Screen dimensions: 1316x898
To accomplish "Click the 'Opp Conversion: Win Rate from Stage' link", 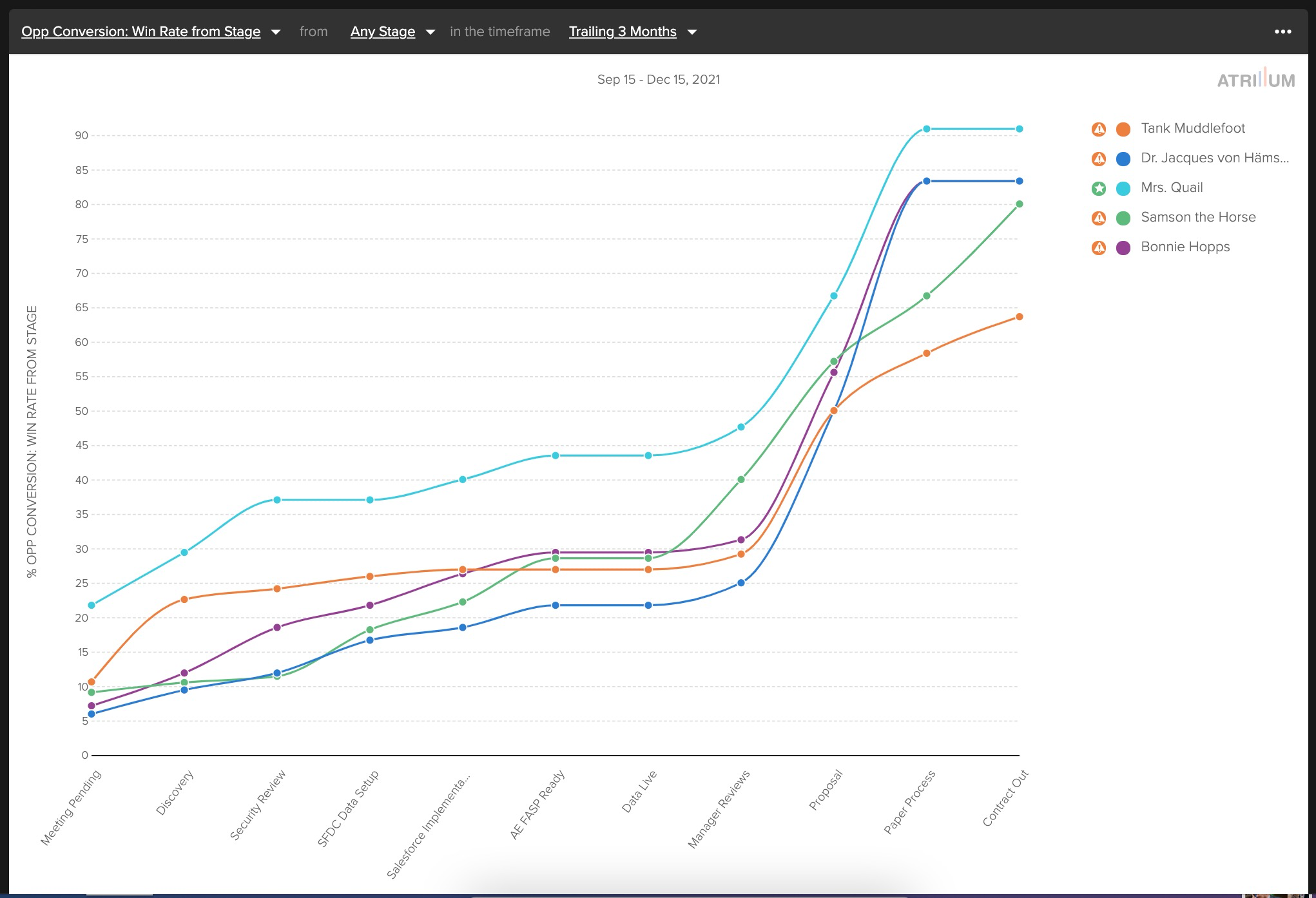I will point(141,32).
